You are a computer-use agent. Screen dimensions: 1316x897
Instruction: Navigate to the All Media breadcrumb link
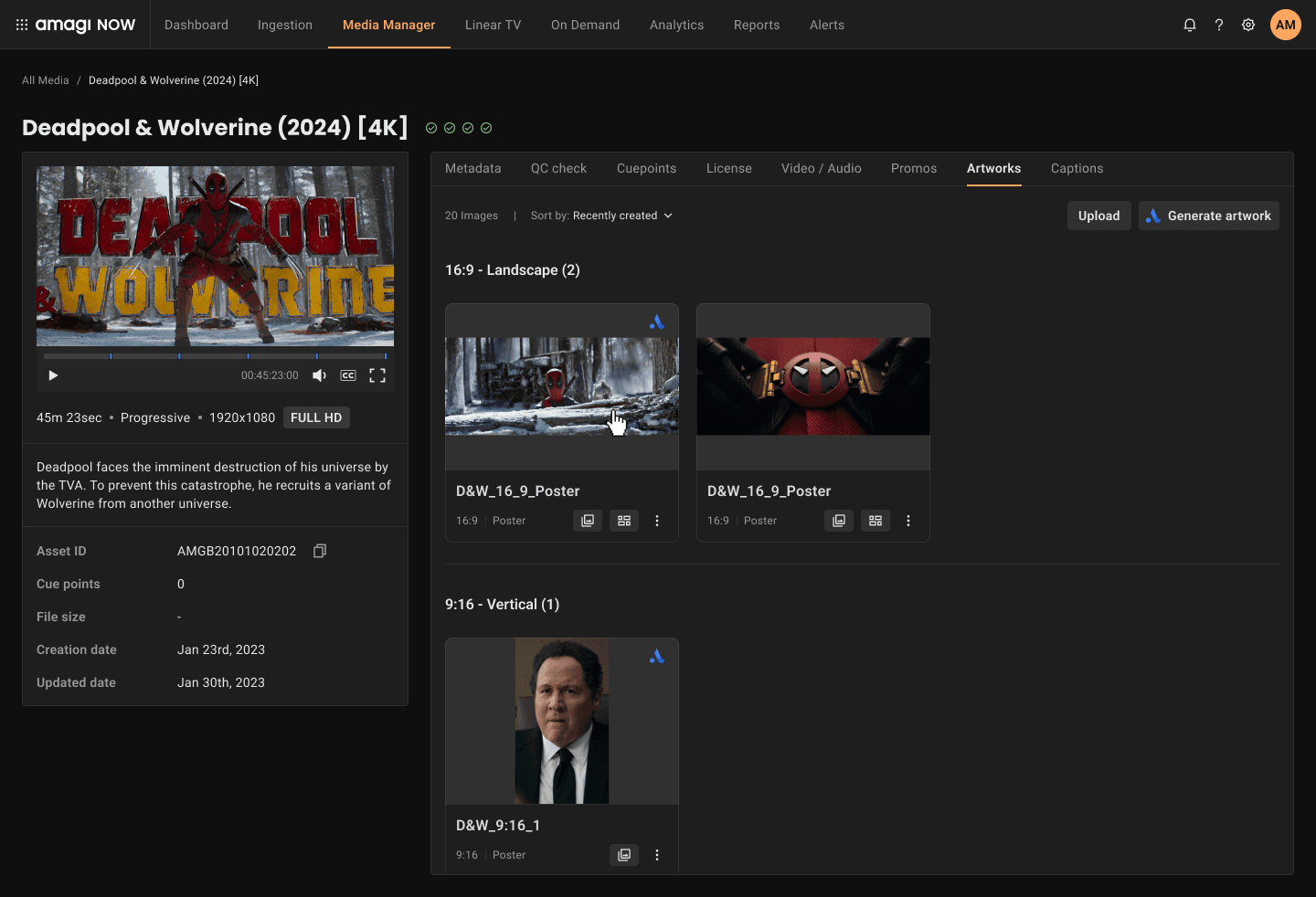tap(46, 80)
